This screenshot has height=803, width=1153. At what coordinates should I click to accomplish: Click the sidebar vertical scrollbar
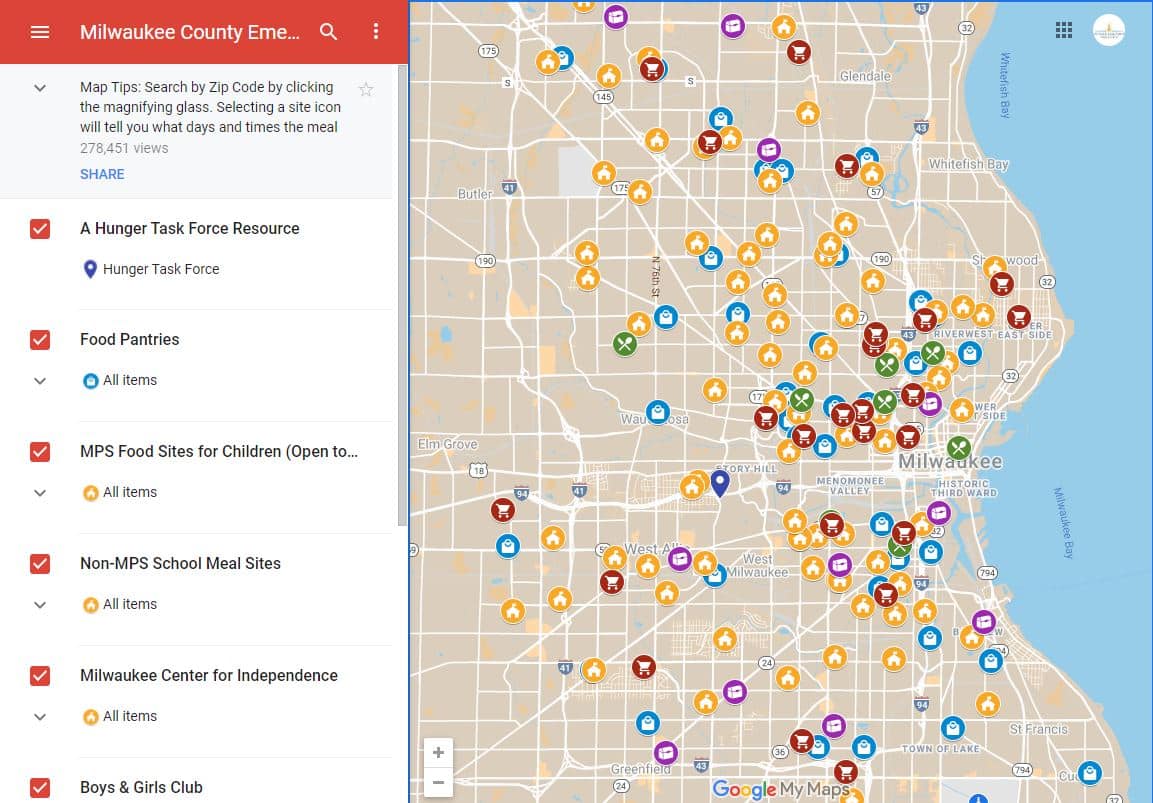click(x=402, y=294)
